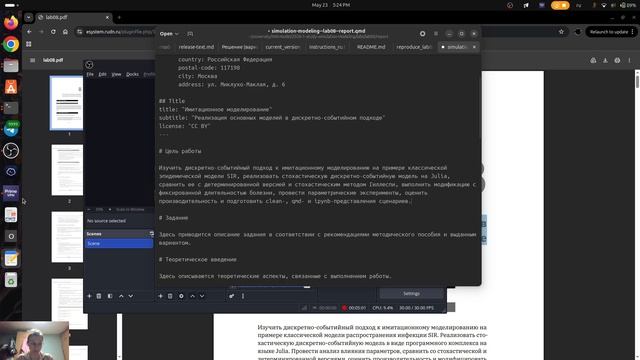Go back in the Chrome browser
This screenshot has width=640, height=360.
(29, 32)
